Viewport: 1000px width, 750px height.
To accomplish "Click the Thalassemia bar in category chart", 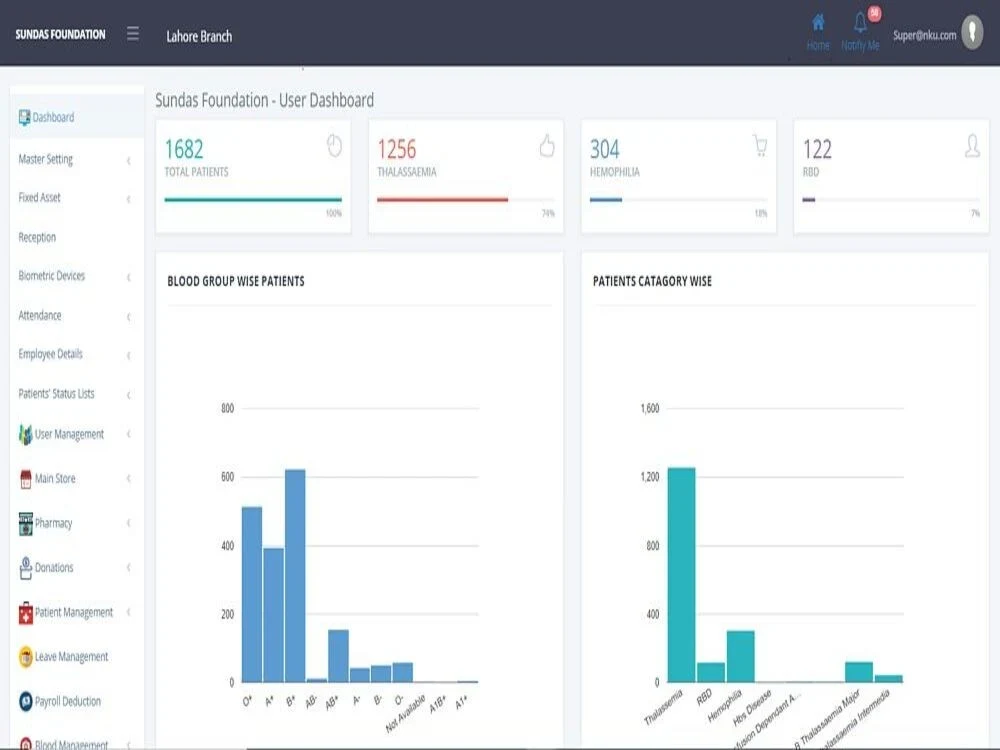I will pyautogui.click(x=682, y=575).
